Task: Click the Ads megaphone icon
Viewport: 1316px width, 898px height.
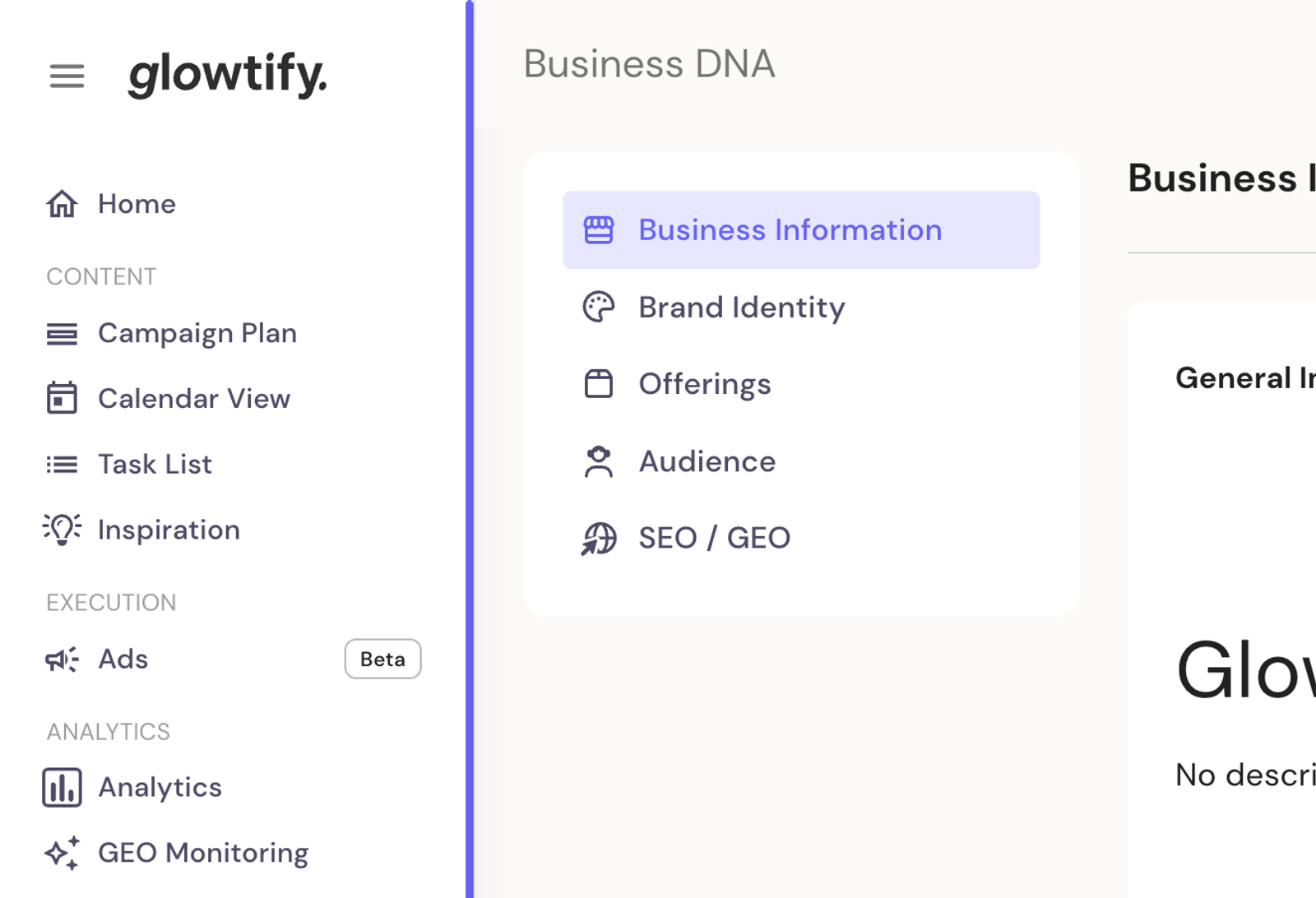Action: click(x=62, y=660)
